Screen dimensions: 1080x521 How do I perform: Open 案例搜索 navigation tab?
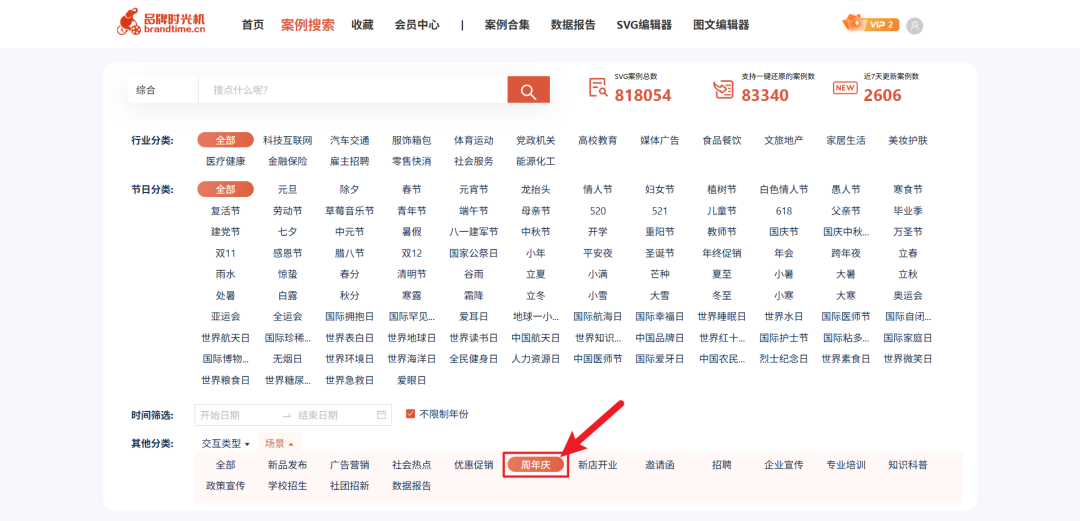click(x=308, y=25)
